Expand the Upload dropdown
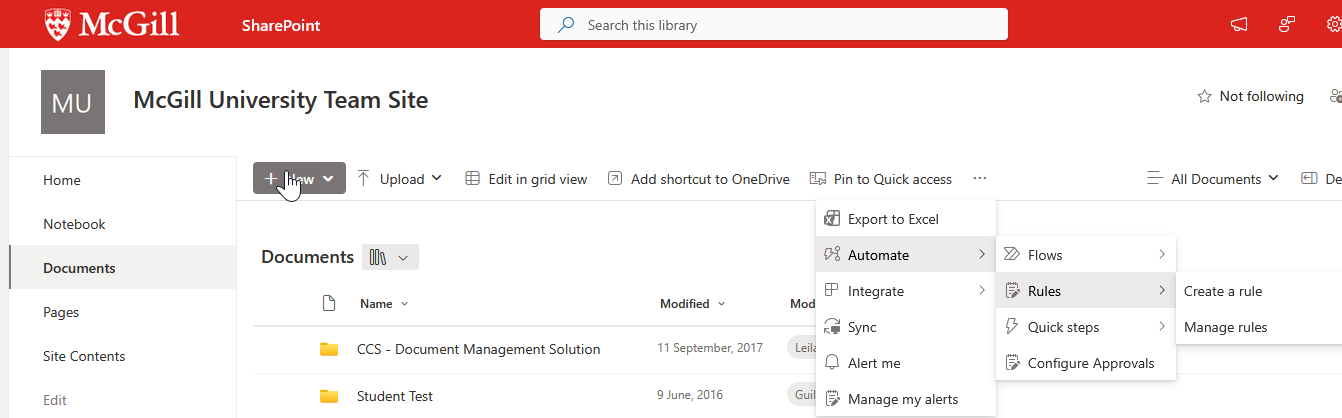 click(x=399, y=179)
